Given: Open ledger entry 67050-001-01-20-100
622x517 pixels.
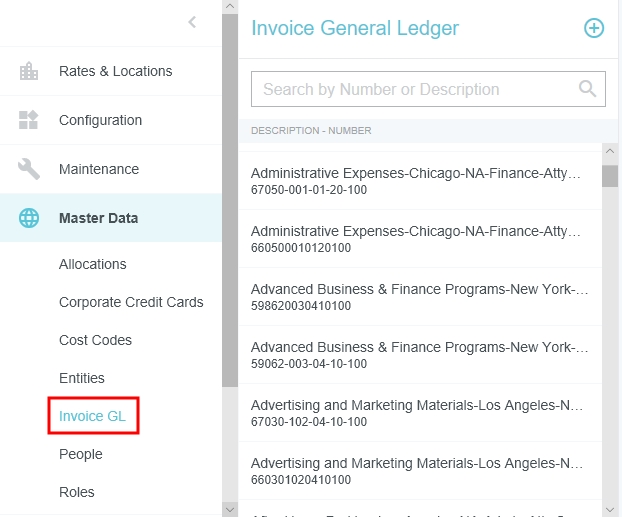Looking at the screenshot, I should click(x=416, y=181).
